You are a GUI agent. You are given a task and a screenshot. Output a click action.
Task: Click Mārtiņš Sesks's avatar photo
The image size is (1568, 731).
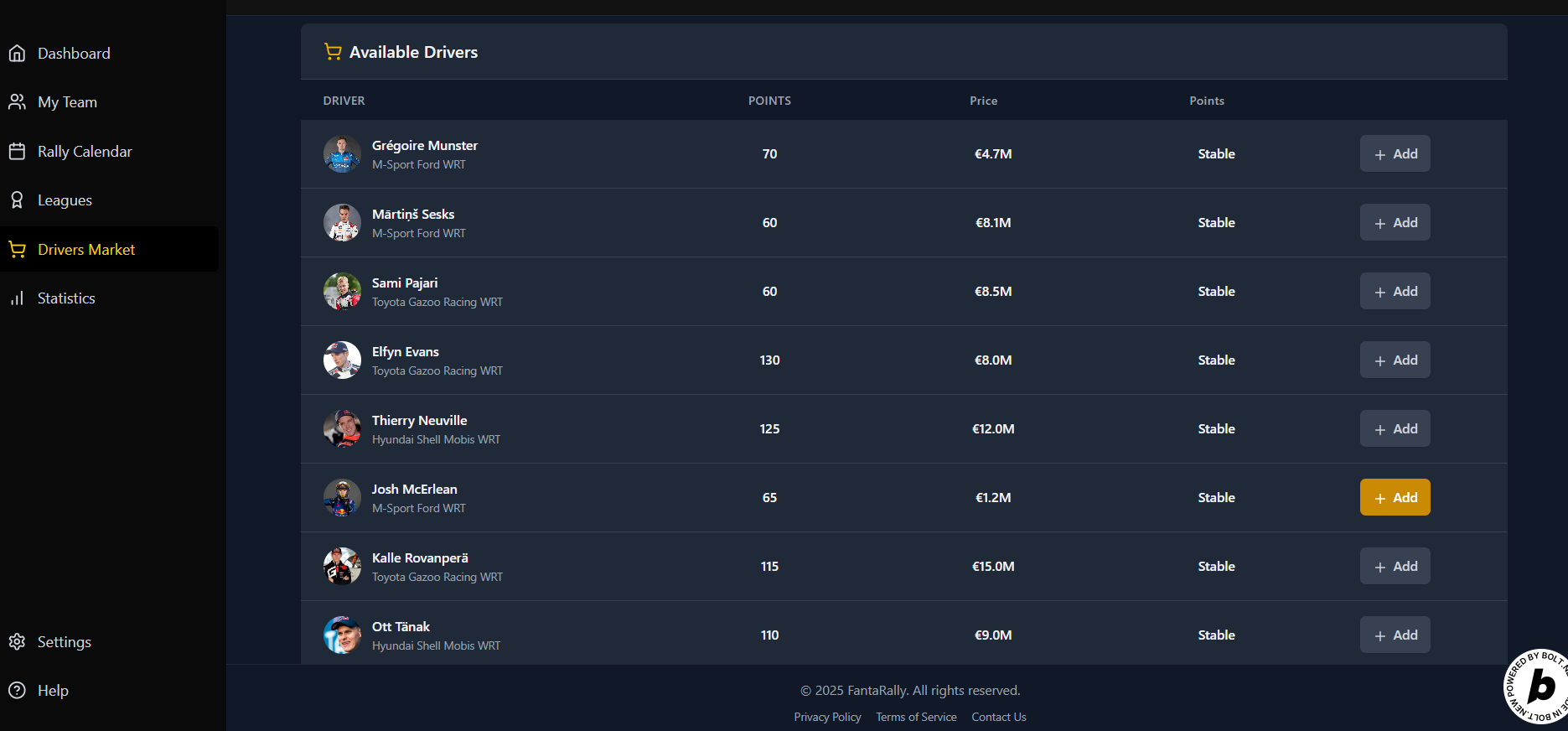click(342, 222)
